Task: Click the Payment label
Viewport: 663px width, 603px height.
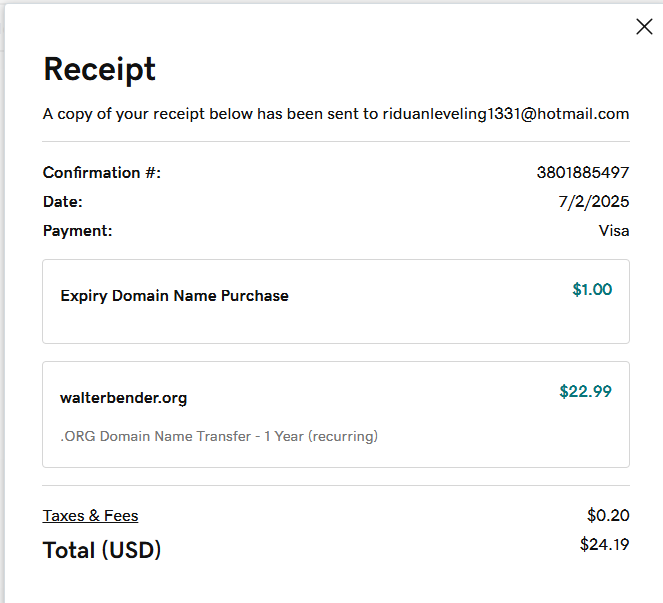Action: point(77,231)
